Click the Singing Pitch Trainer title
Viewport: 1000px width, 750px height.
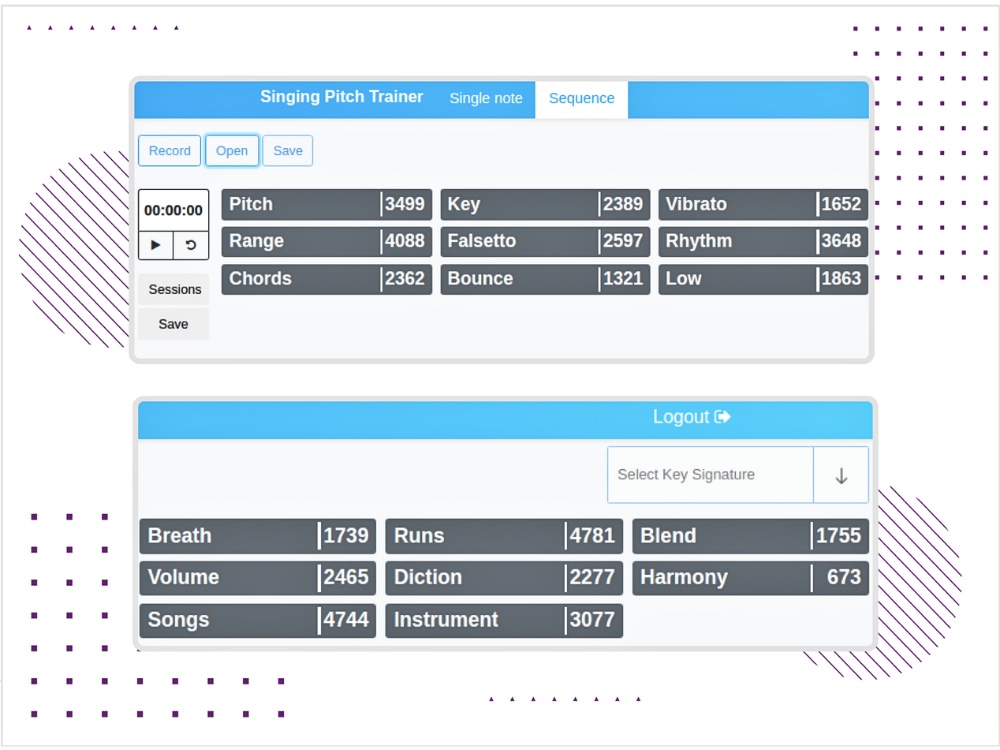(341, 97)
